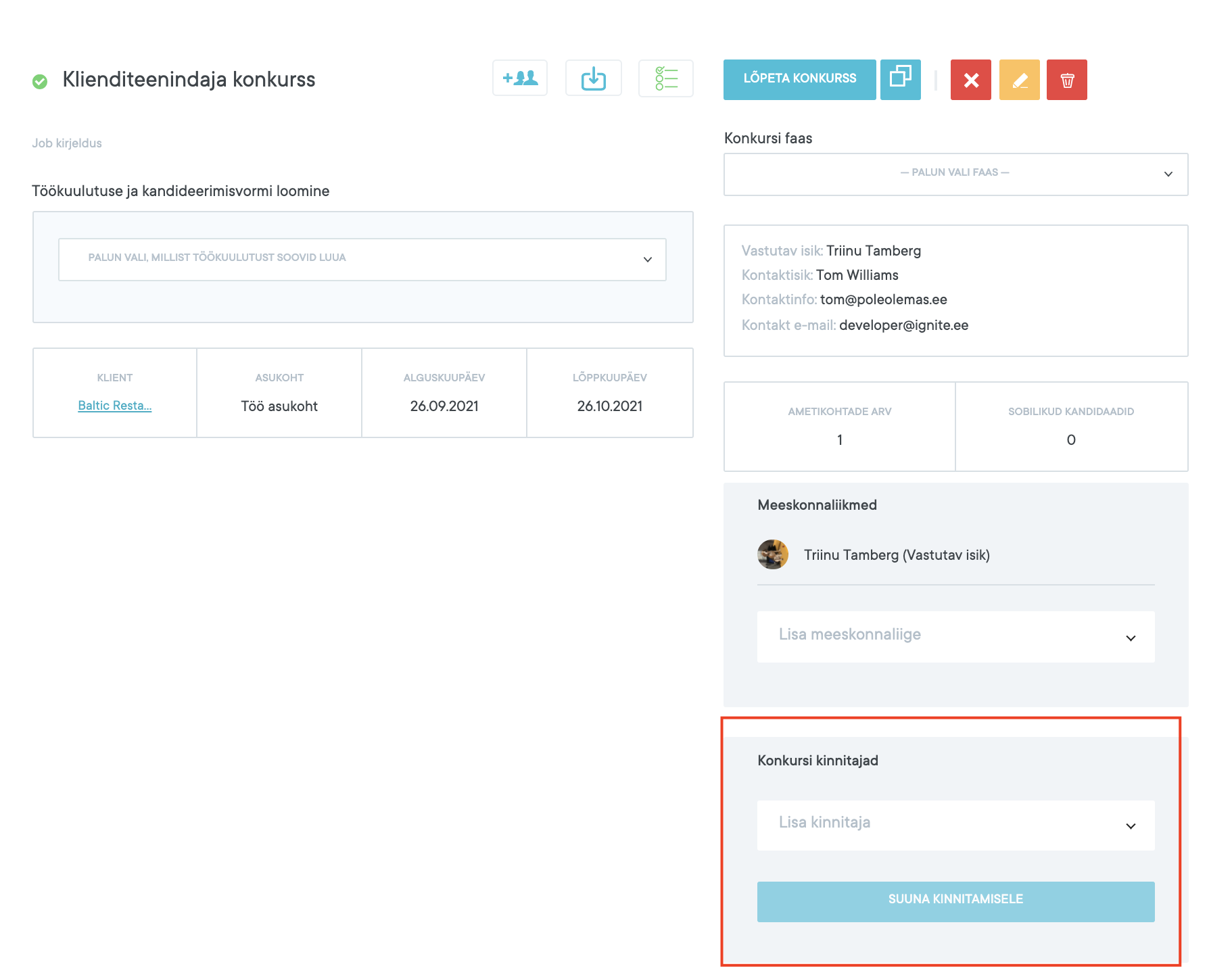
Task: Click the yellow pencil edit button
Action: click(x=1019, y=80)
